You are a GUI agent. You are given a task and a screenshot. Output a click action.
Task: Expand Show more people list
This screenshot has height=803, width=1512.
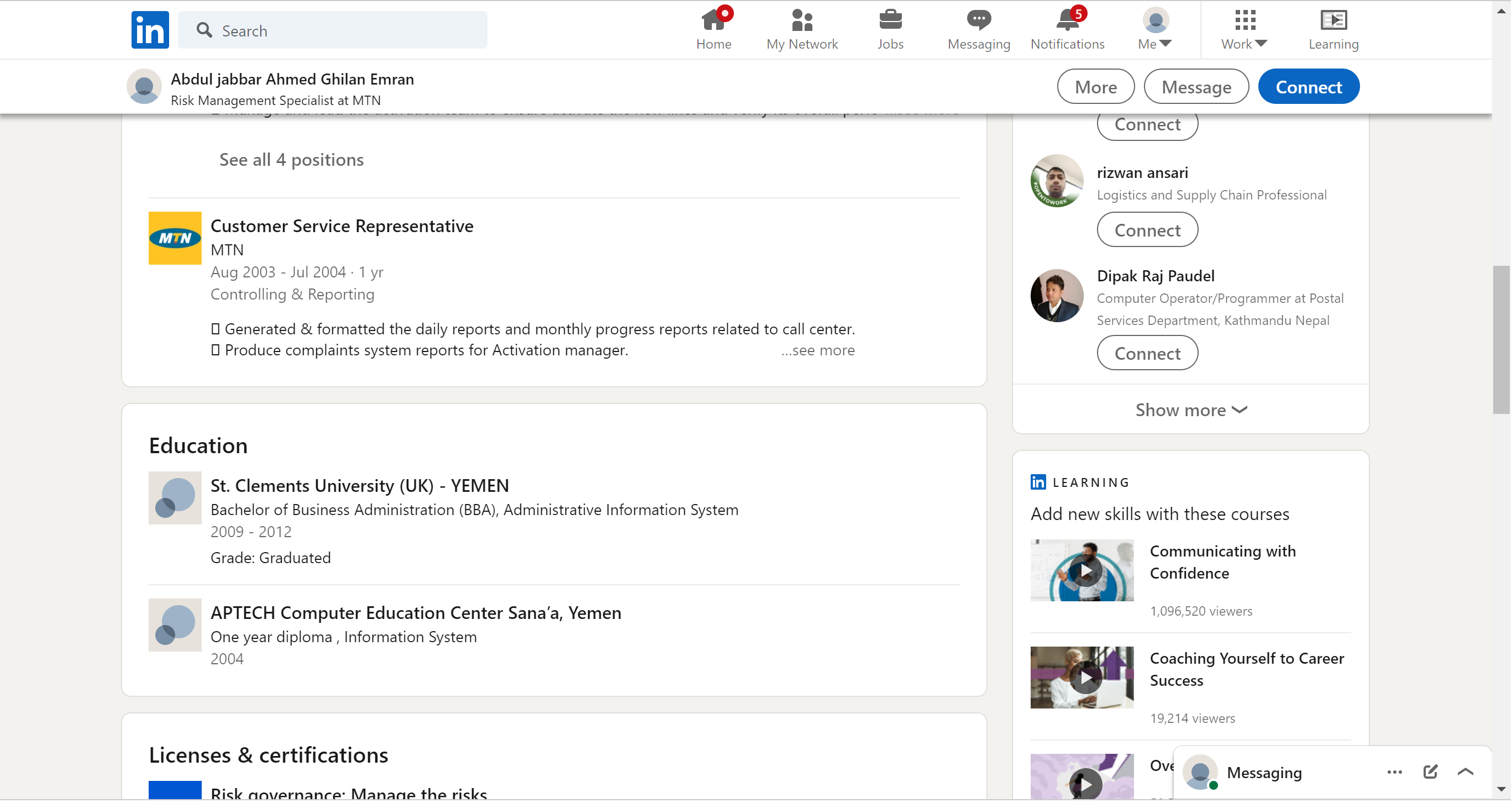[x=1190, y=410]
